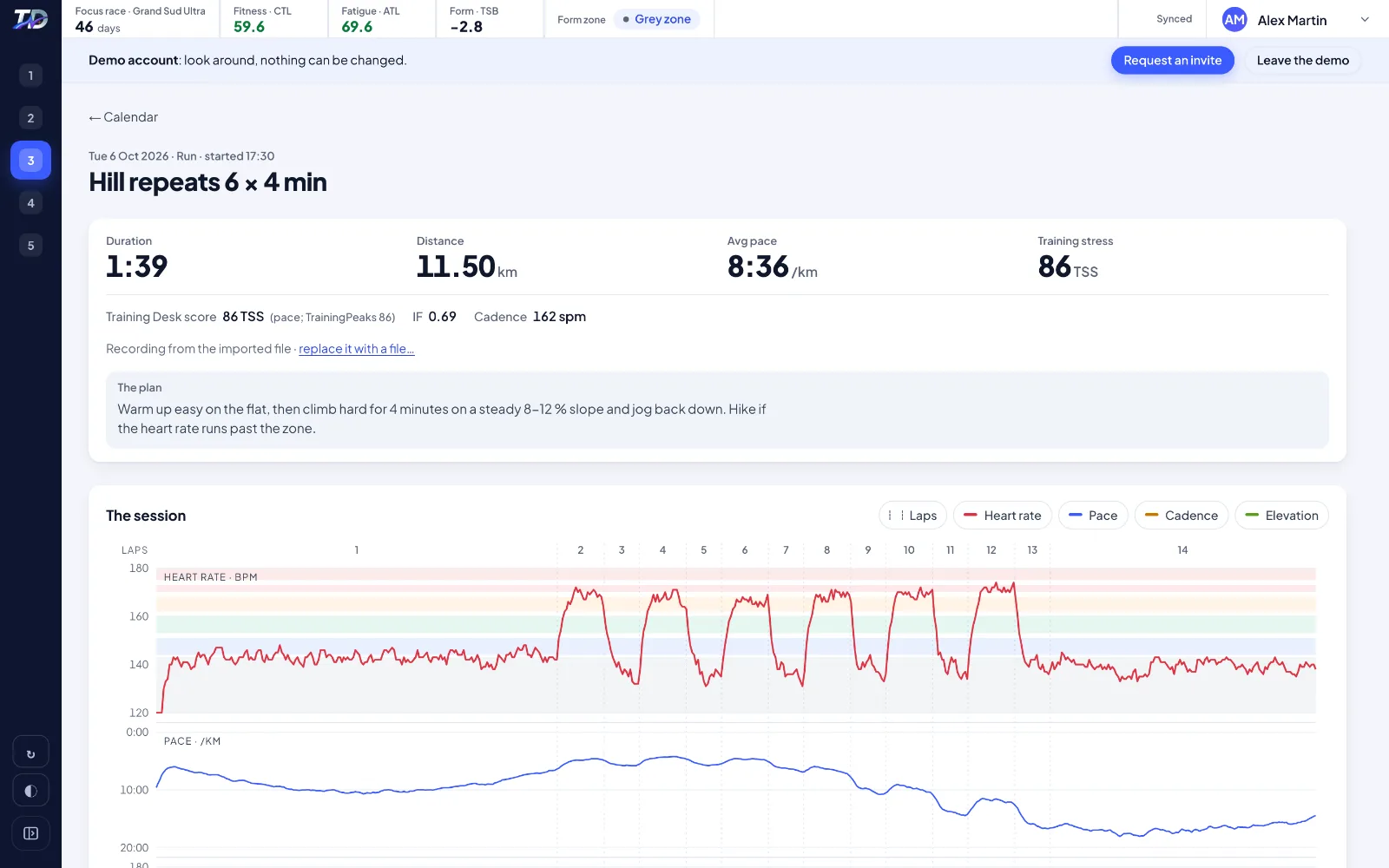Click the AM user avatar
The image size is (1389, 868).
[x=1234, y=19]
